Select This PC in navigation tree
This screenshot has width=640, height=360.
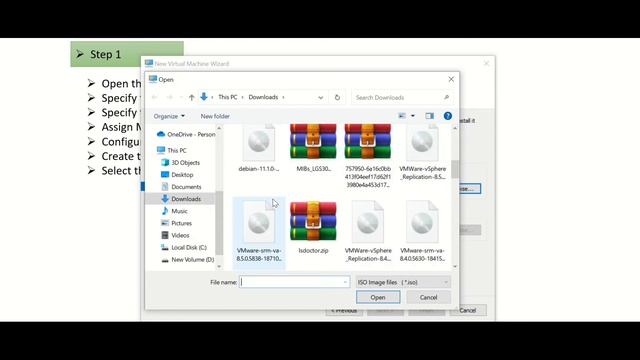pos(172,150)
